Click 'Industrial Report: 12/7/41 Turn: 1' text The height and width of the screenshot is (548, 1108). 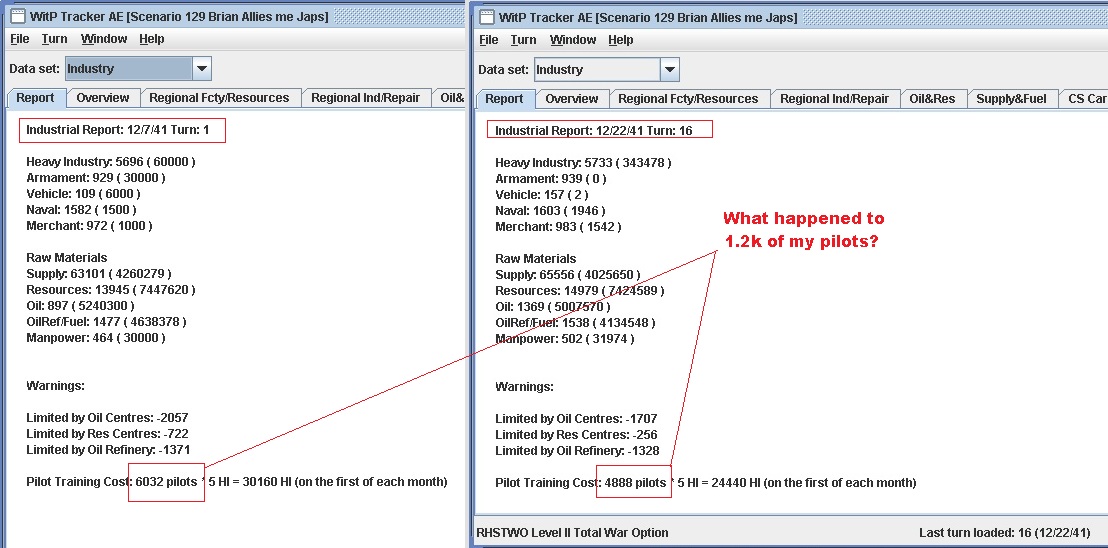click(x=117, y=130)
